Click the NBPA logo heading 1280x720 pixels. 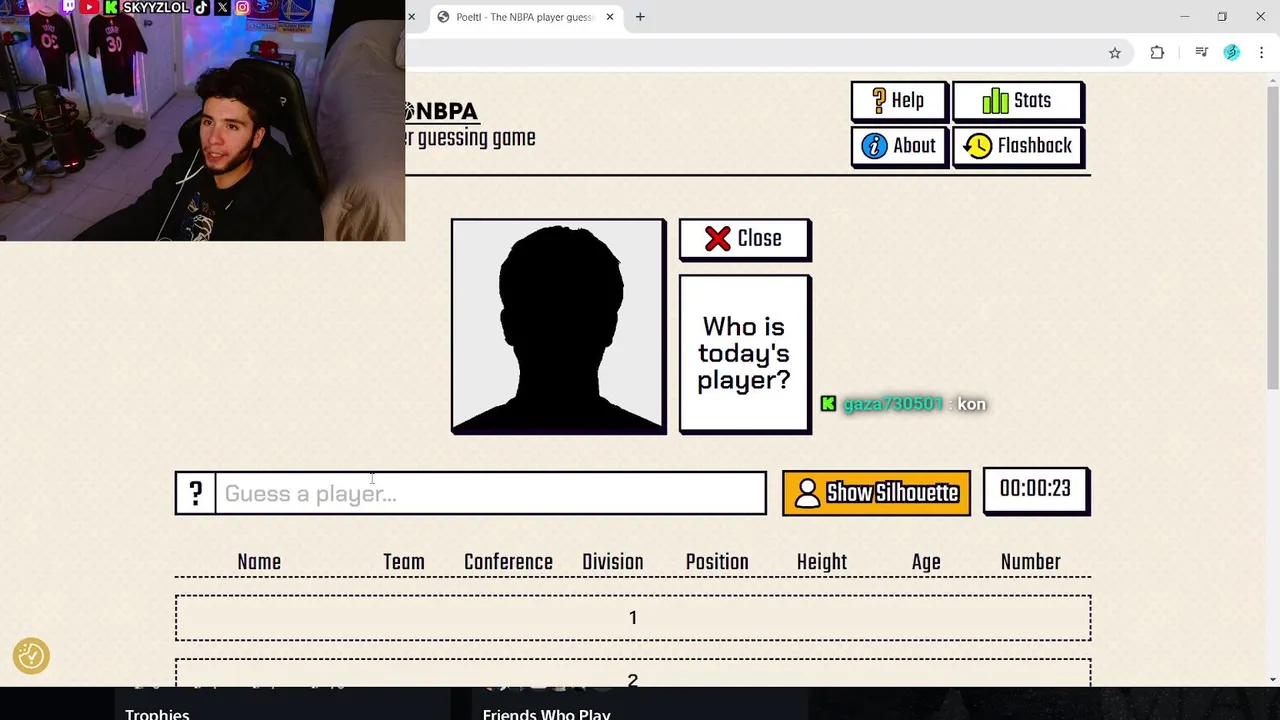442,111
